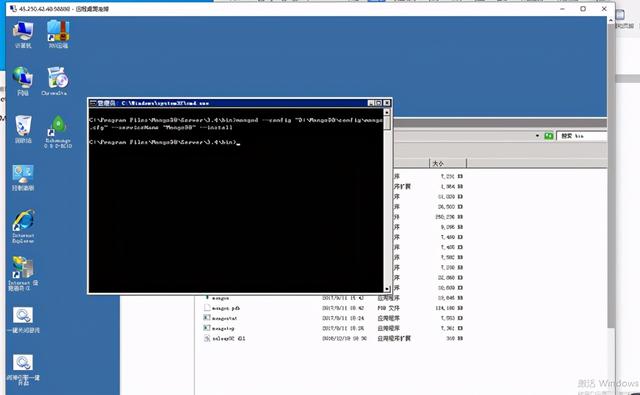640x395 pixels.
Task: Open the cmd window system menu icon
Action: point(93,103)
